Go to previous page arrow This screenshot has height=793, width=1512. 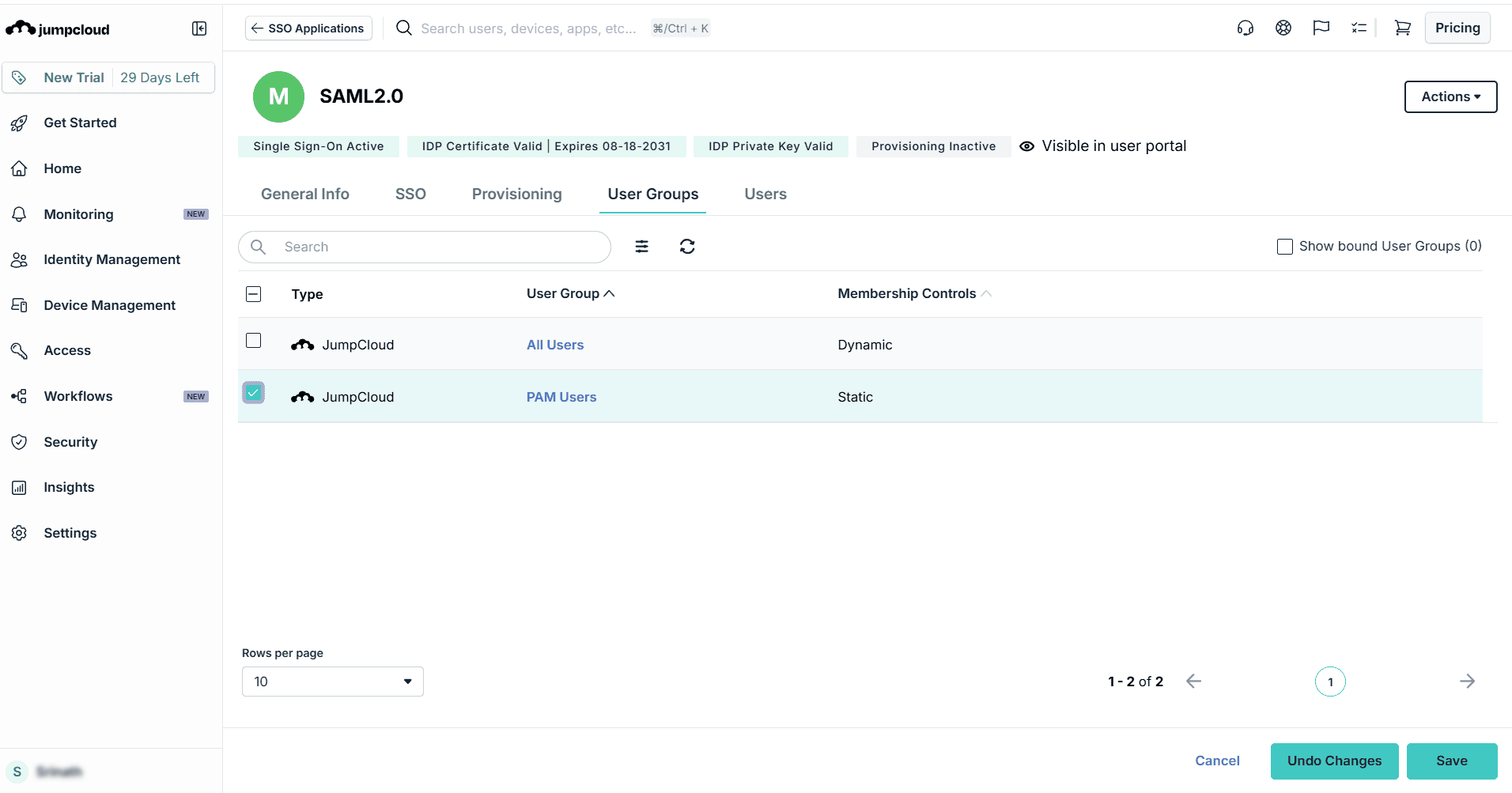point(1194,682)
